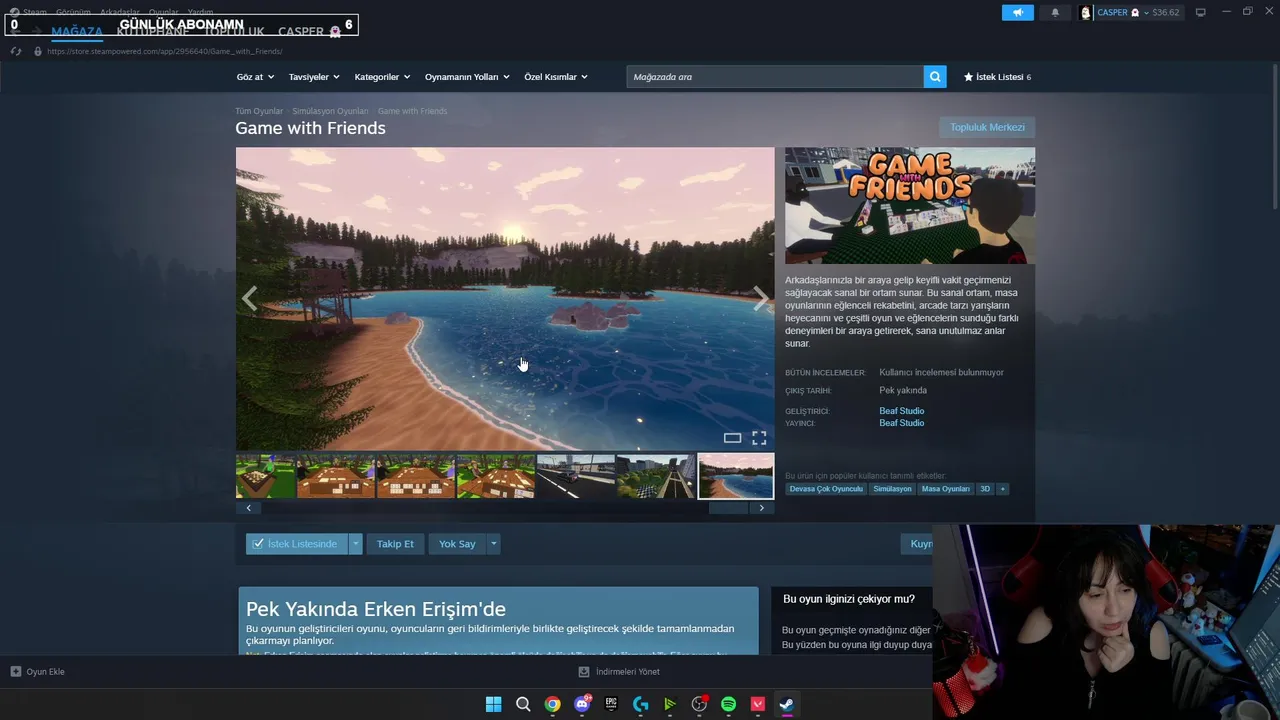
Task: Click the Takip Et button
Action: coord(395,544)
